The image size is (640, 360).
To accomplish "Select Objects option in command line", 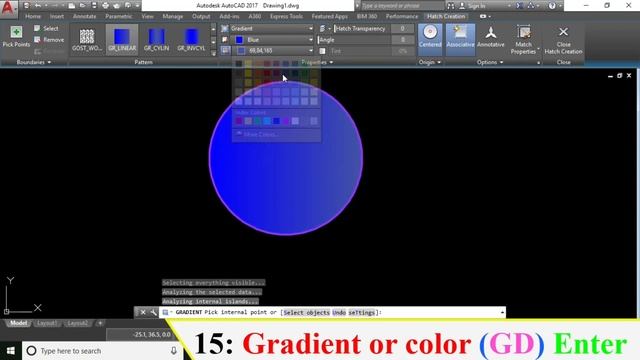I will click(306, 312).
